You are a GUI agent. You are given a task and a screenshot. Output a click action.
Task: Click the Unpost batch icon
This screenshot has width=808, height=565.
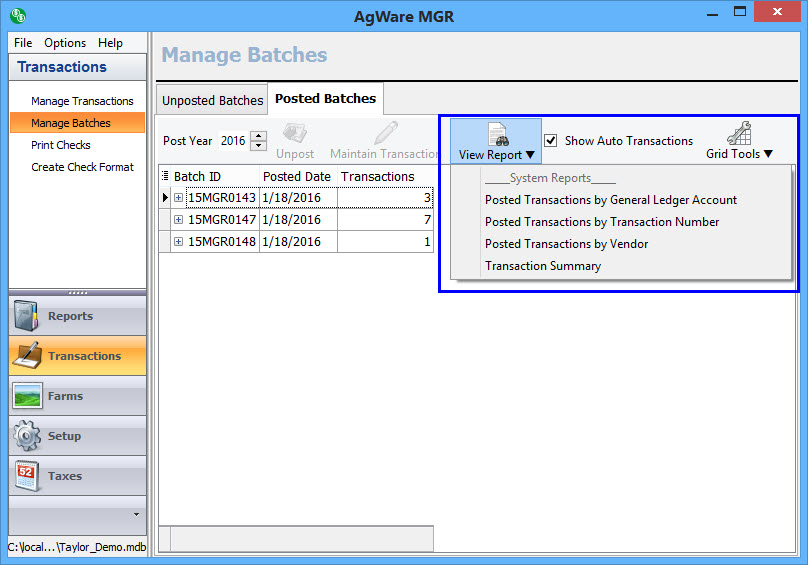[295, 134]
